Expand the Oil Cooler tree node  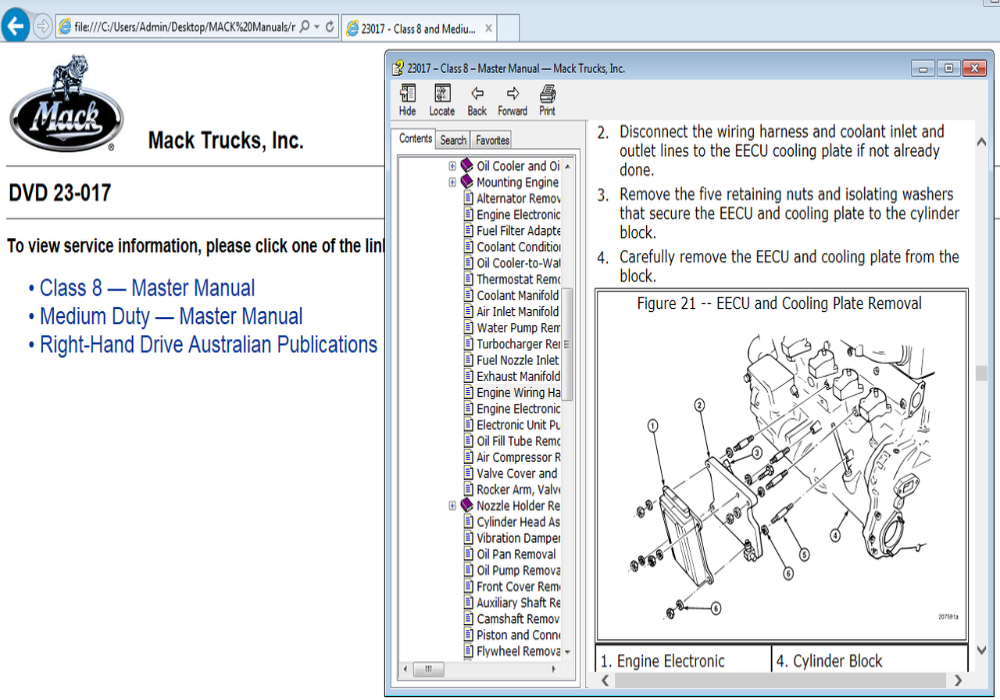[x=453, y=166]
